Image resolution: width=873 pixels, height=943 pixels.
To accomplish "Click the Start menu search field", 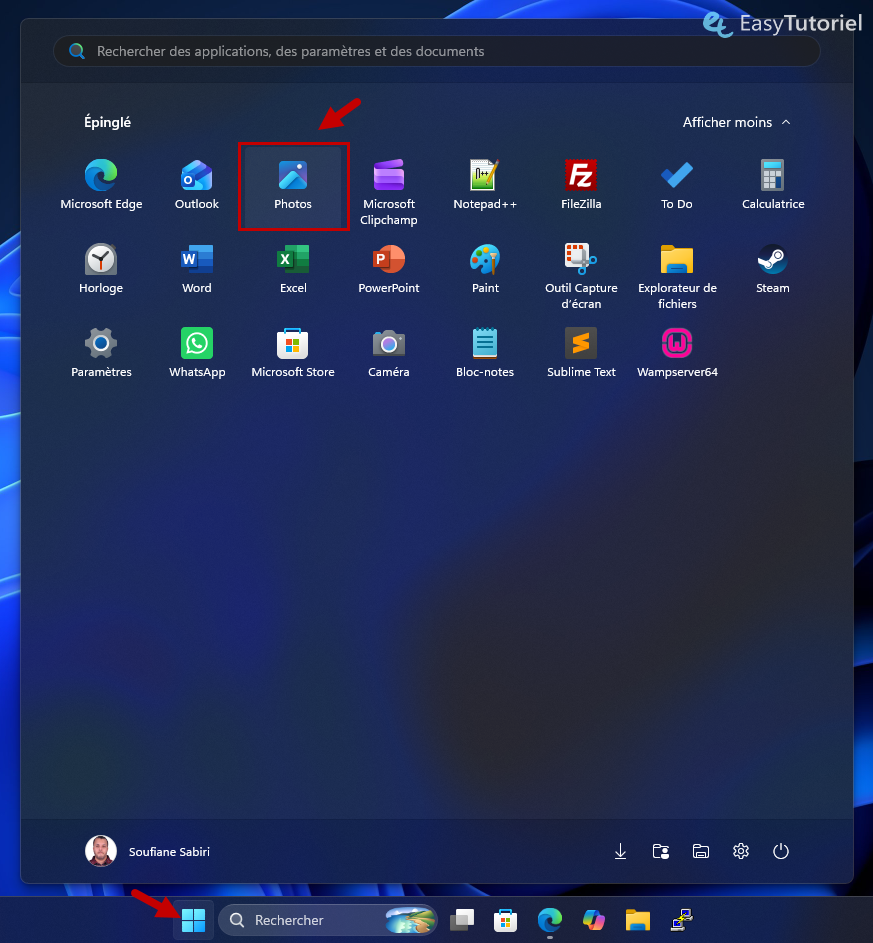I will [x=436, y=51].
